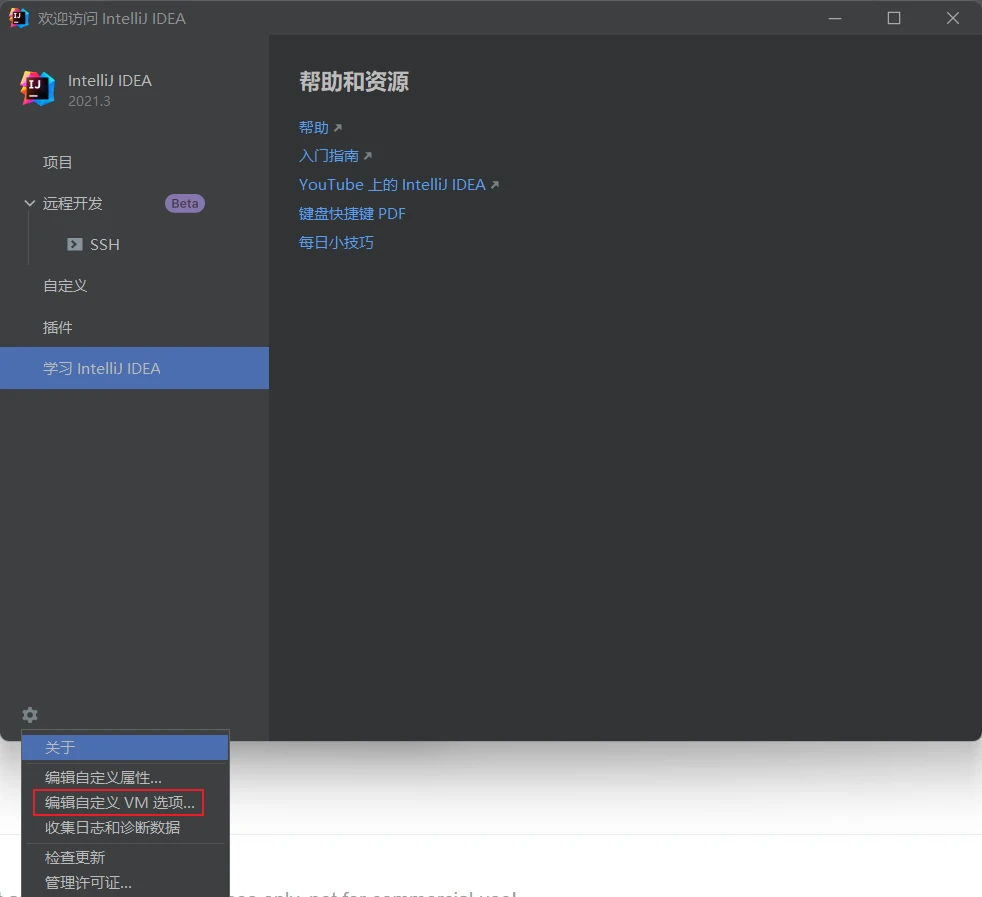Maximize the IntelliJ IDEA welcome window
The width and height of the screenshot is (982, 897).
[x=894, y=18]
